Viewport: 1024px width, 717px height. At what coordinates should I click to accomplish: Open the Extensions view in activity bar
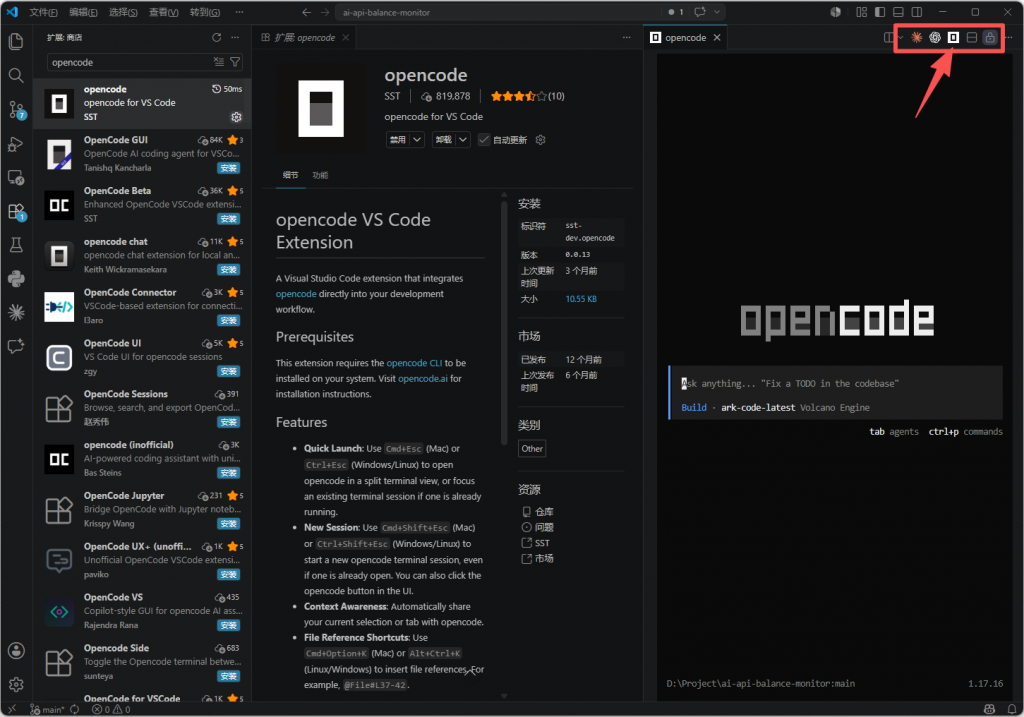click(16, 212)
